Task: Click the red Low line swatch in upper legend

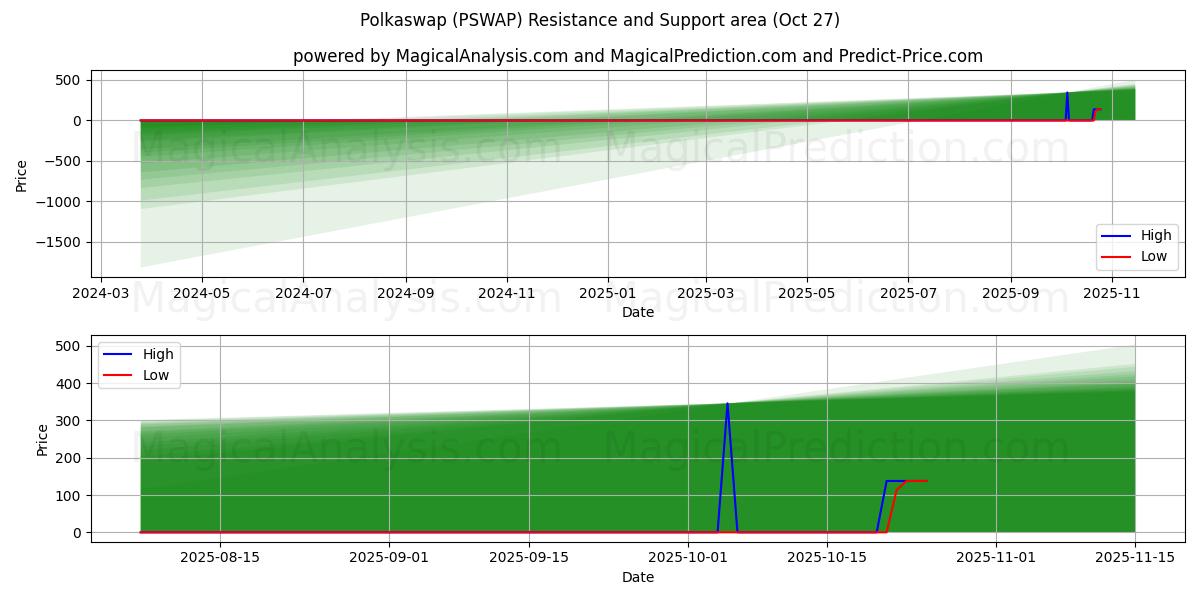Action: tap(1116, 256)
